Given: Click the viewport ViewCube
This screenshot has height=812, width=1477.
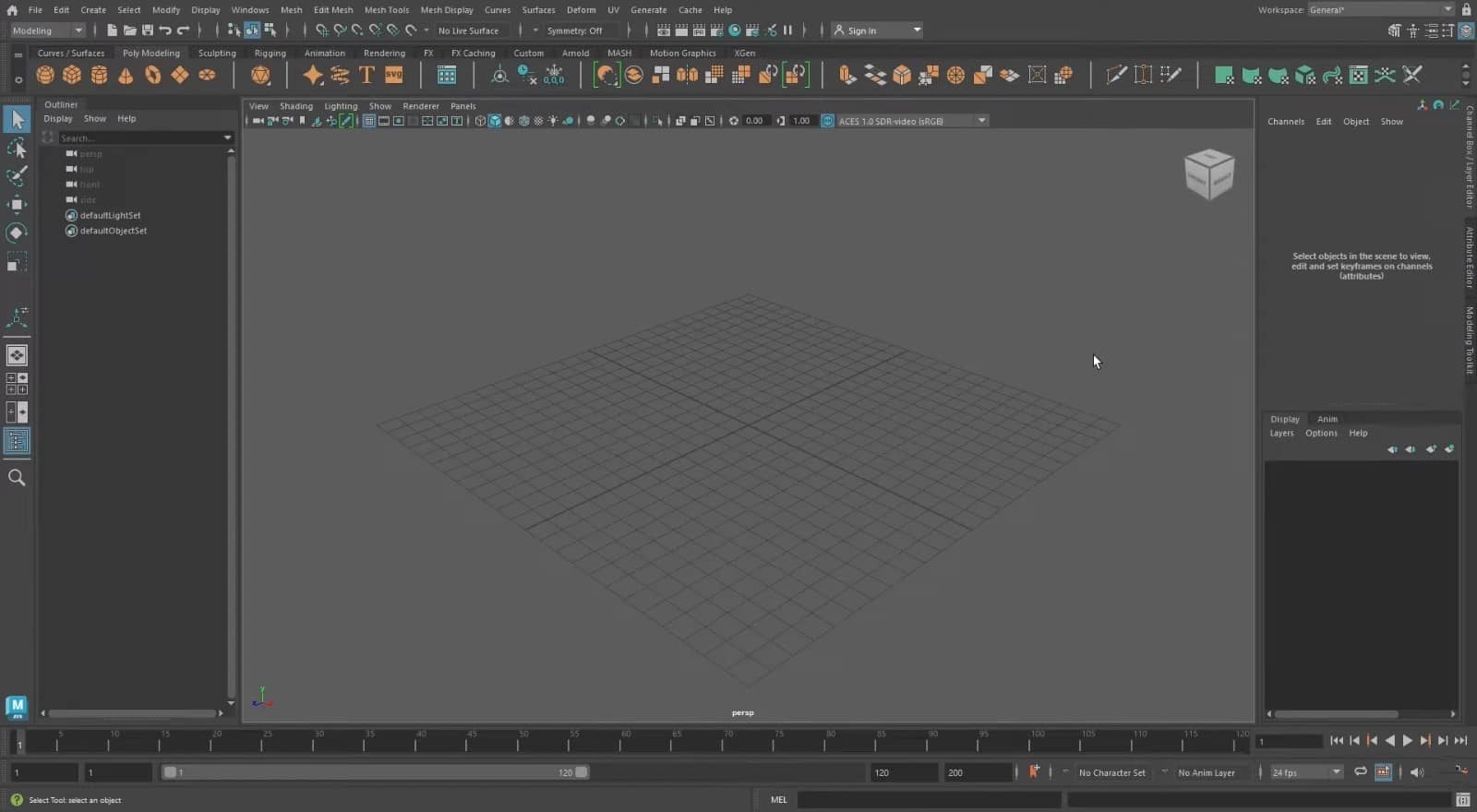Looking at the screenshot, I should (1208, 173).
